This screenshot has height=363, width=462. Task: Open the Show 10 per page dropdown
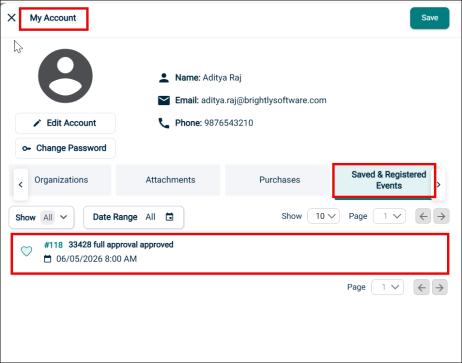pos(324,216)
